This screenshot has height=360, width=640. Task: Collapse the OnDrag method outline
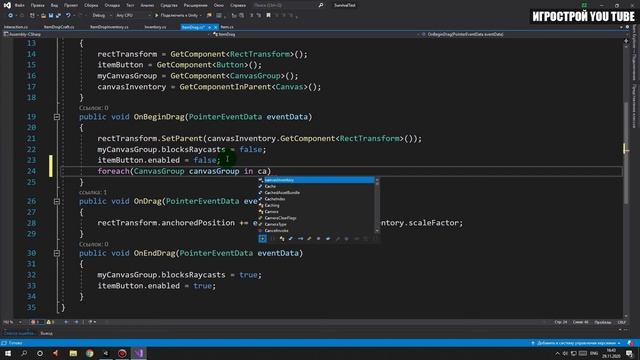coord(57,201)
